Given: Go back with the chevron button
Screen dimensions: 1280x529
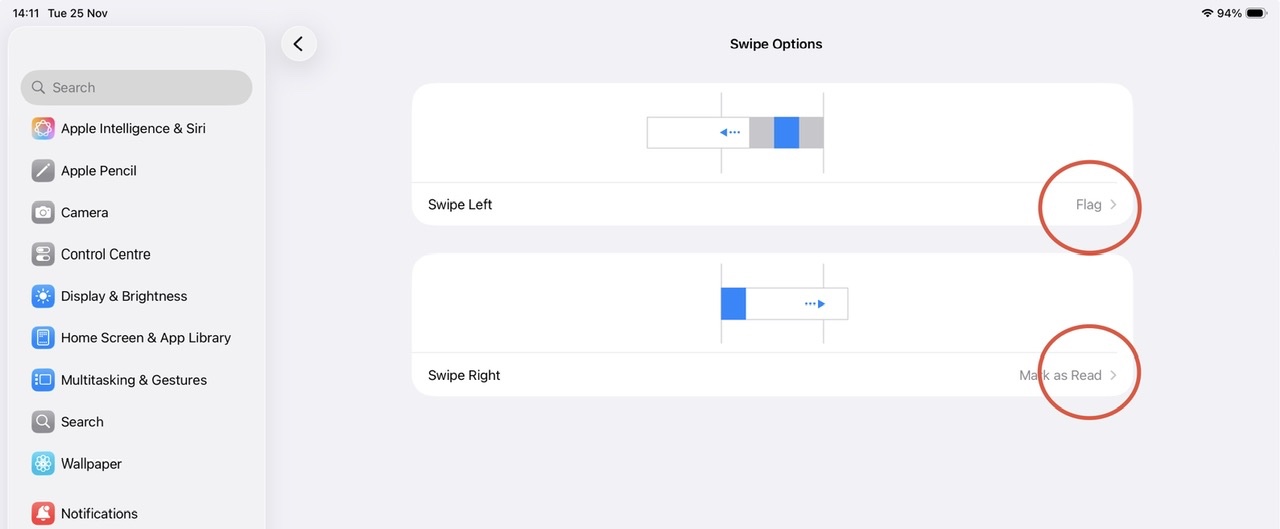Looking at the screenshot, I should [299, 44].
